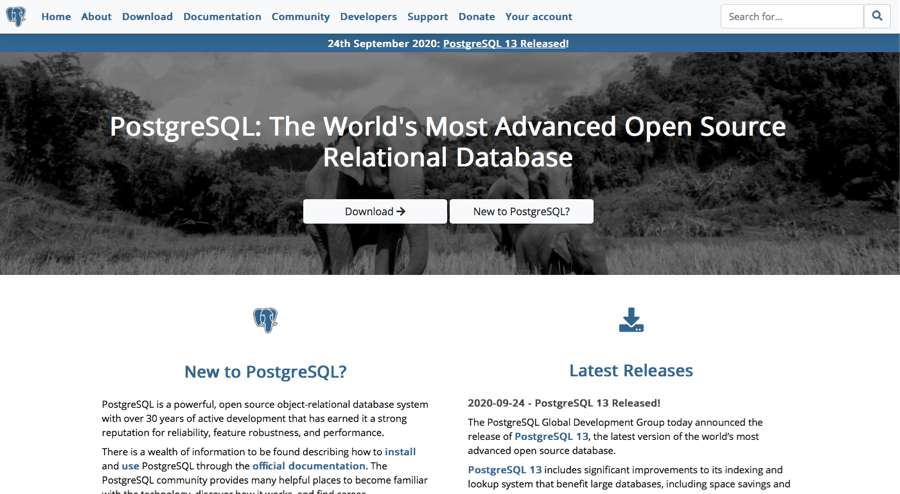Open the Support nav link
This screenshot has height=494, width=900.
pos(428,17)
